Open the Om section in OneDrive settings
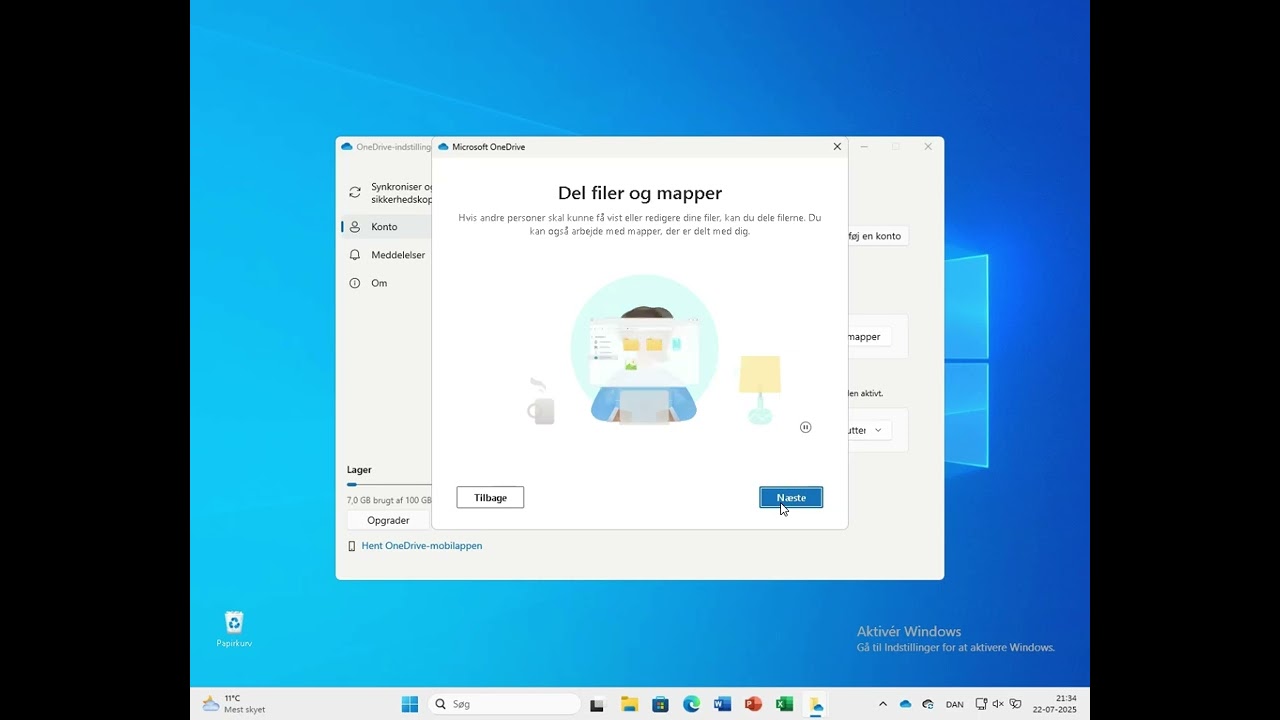The width and height of the screenshot is (1280, 720). (x=380, y=283)
